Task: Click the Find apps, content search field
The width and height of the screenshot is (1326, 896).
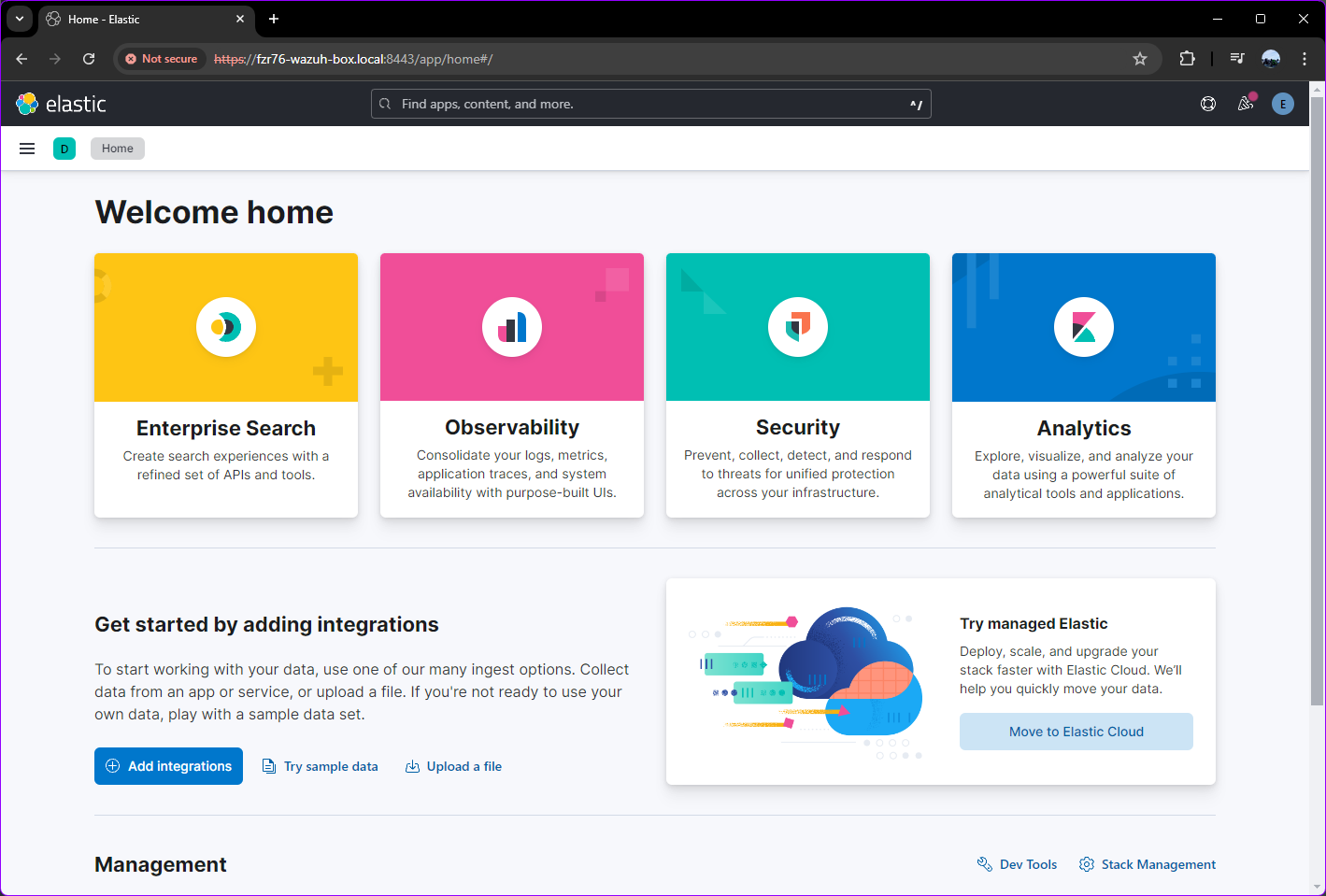Action: pyautogui.click(x=651, y=104)
